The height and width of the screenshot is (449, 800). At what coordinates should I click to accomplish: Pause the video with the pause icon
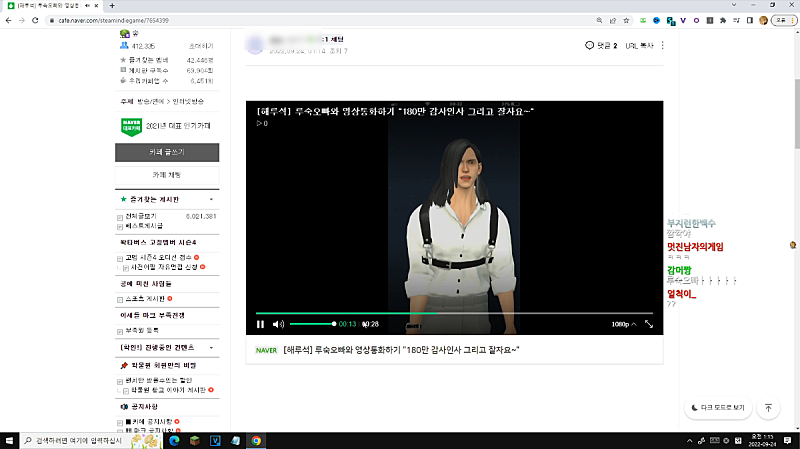[x=260, y=324]
